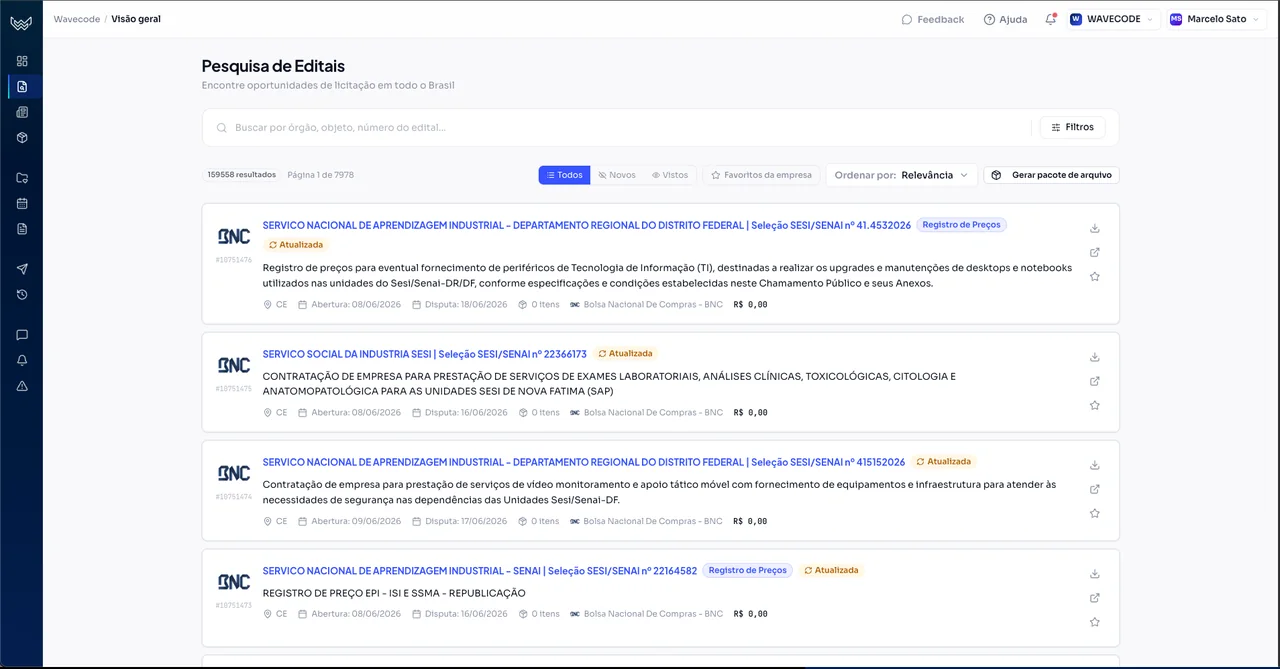1280x669 pixels.
Task: Open the Marcelo Sato user menu
Action: (x=1216, y=19)
